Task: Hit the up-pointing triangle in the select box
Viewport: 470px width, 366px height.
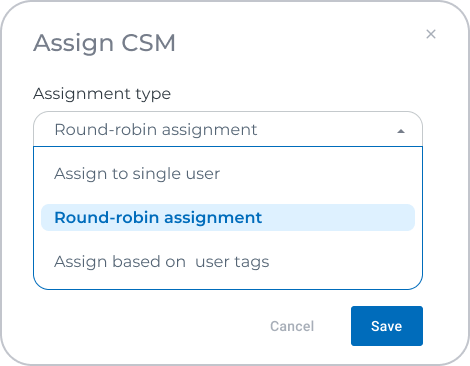Action: (401, 131)
